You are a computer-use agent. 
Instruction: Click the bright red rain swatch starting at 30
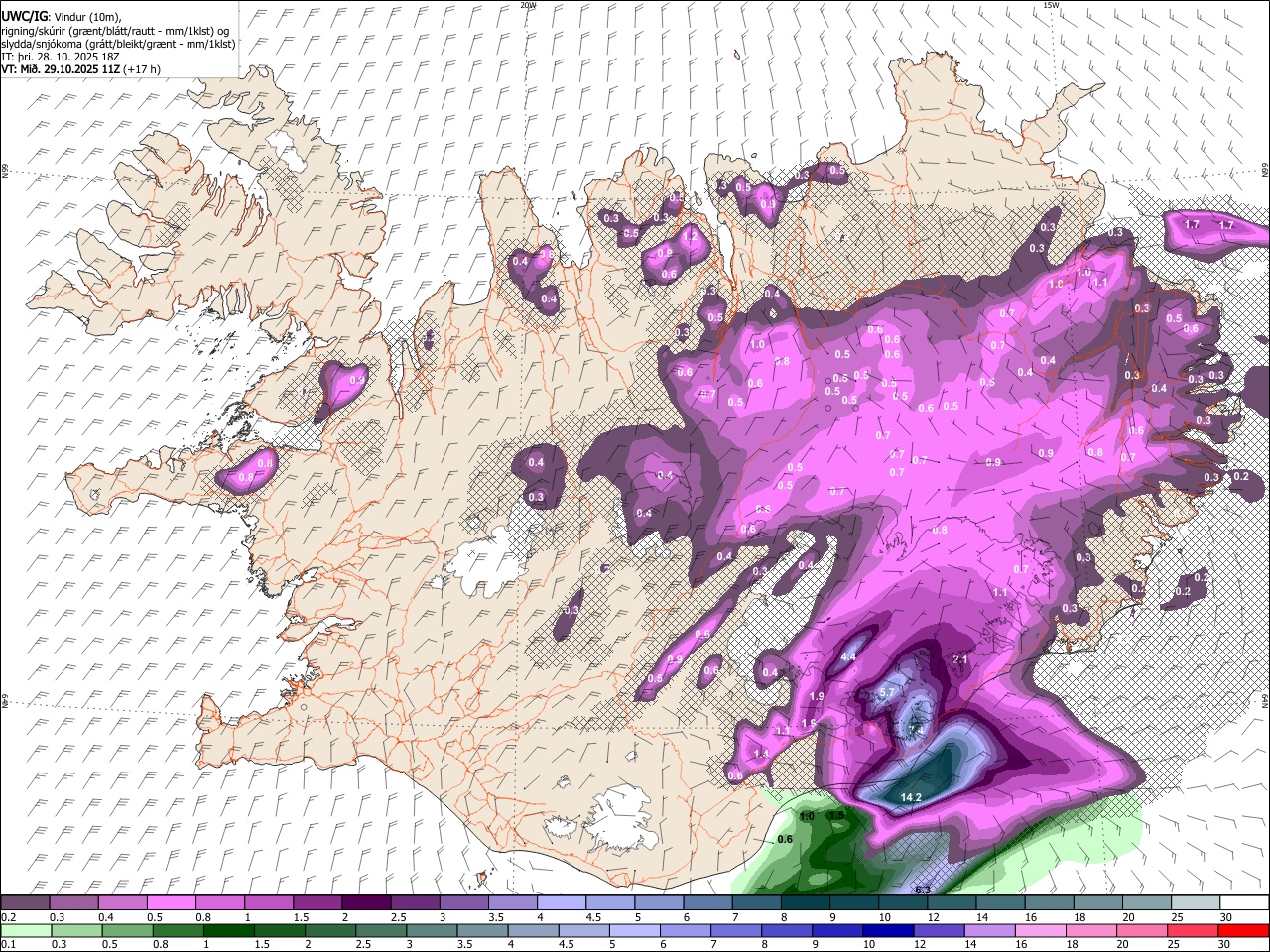(1242, 930)
